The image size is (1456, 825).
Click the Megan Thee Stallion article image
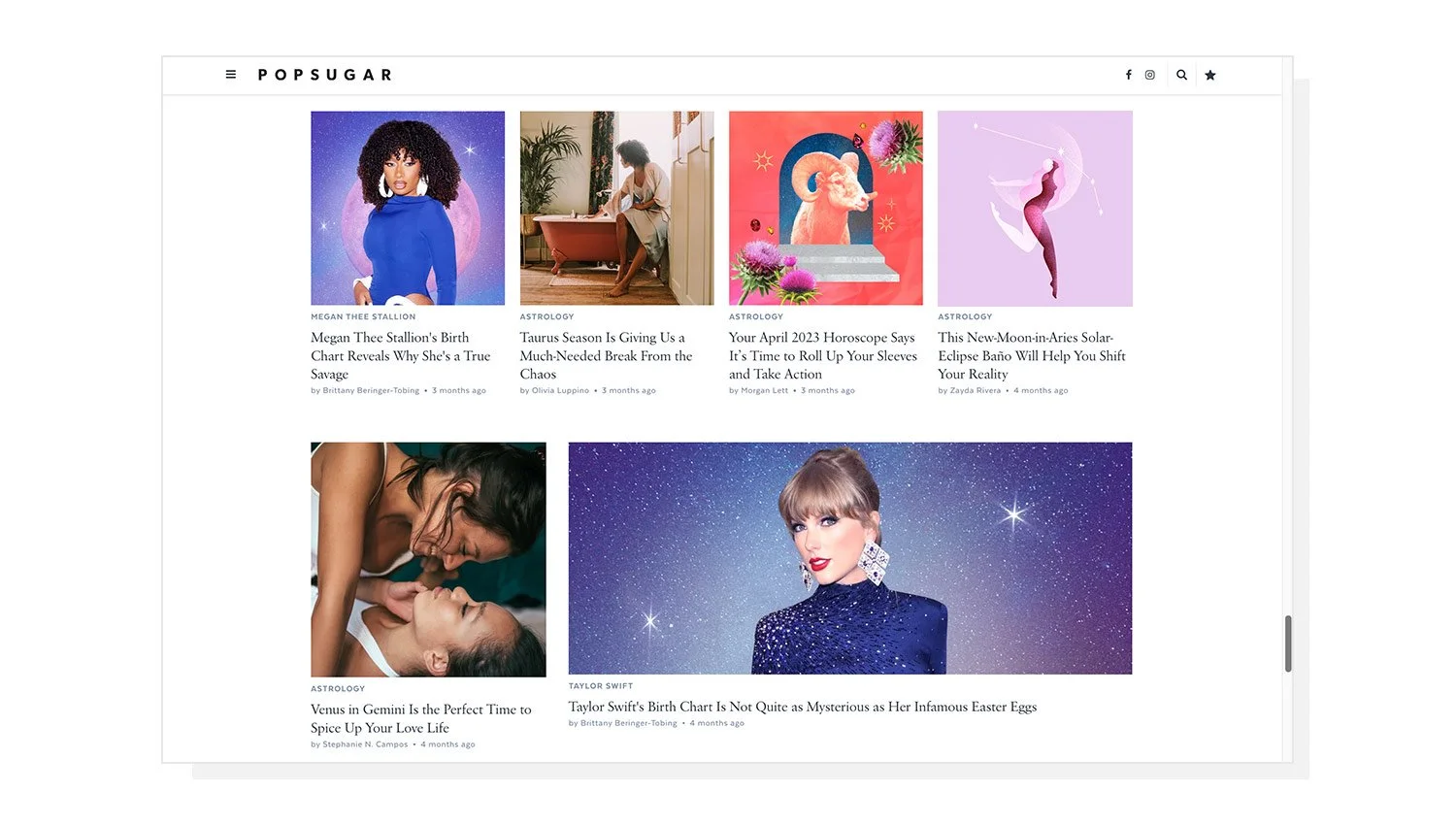[408, 208]
